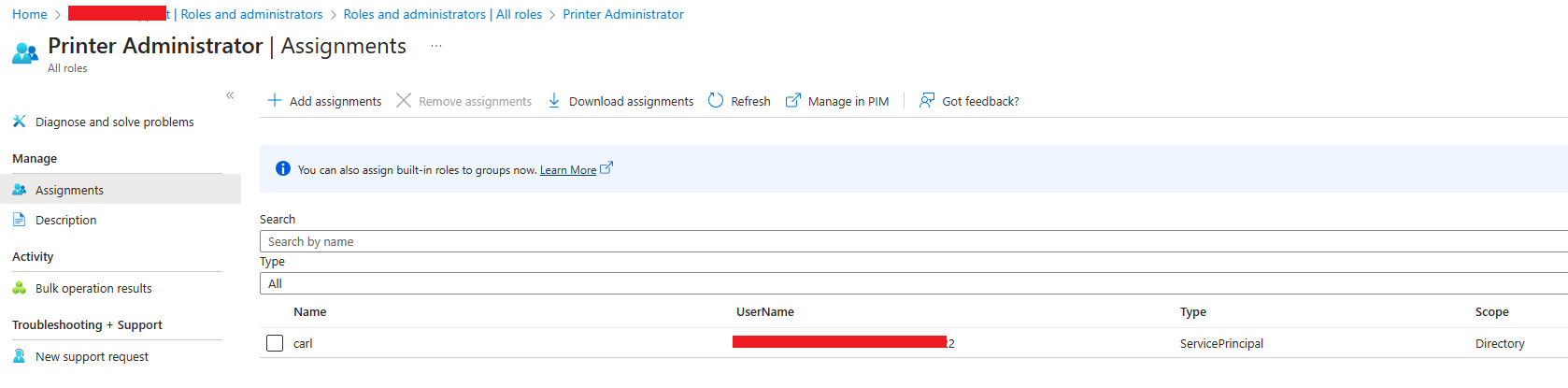This screenshot has width=1568, height=388.
Task: Go to Home breadcrumb
Action: (30, 14)
